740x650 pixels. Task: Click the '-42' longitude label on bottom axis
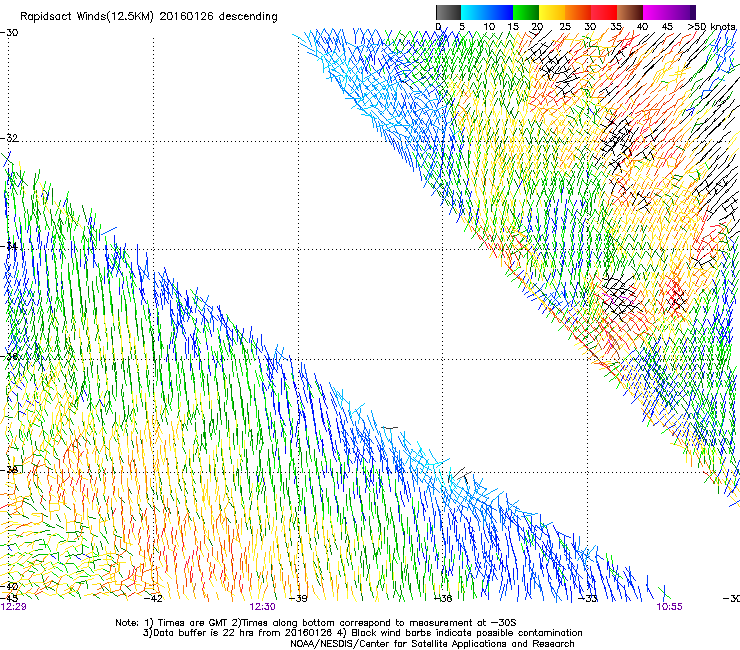point(153,599)
